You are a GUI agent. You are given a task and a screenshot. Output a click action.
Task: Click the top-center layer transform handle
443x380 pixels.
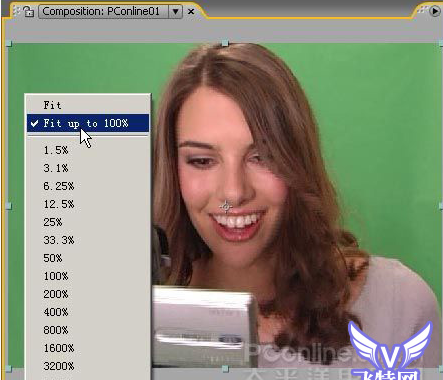pyautogui.click(x=225, y=43)
